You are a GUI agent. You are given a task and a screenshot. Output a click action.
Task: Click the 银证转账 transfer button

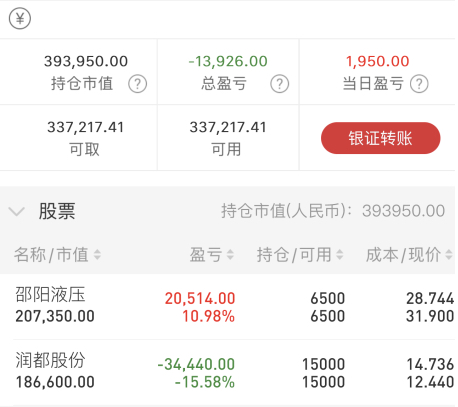pos(380,138)
